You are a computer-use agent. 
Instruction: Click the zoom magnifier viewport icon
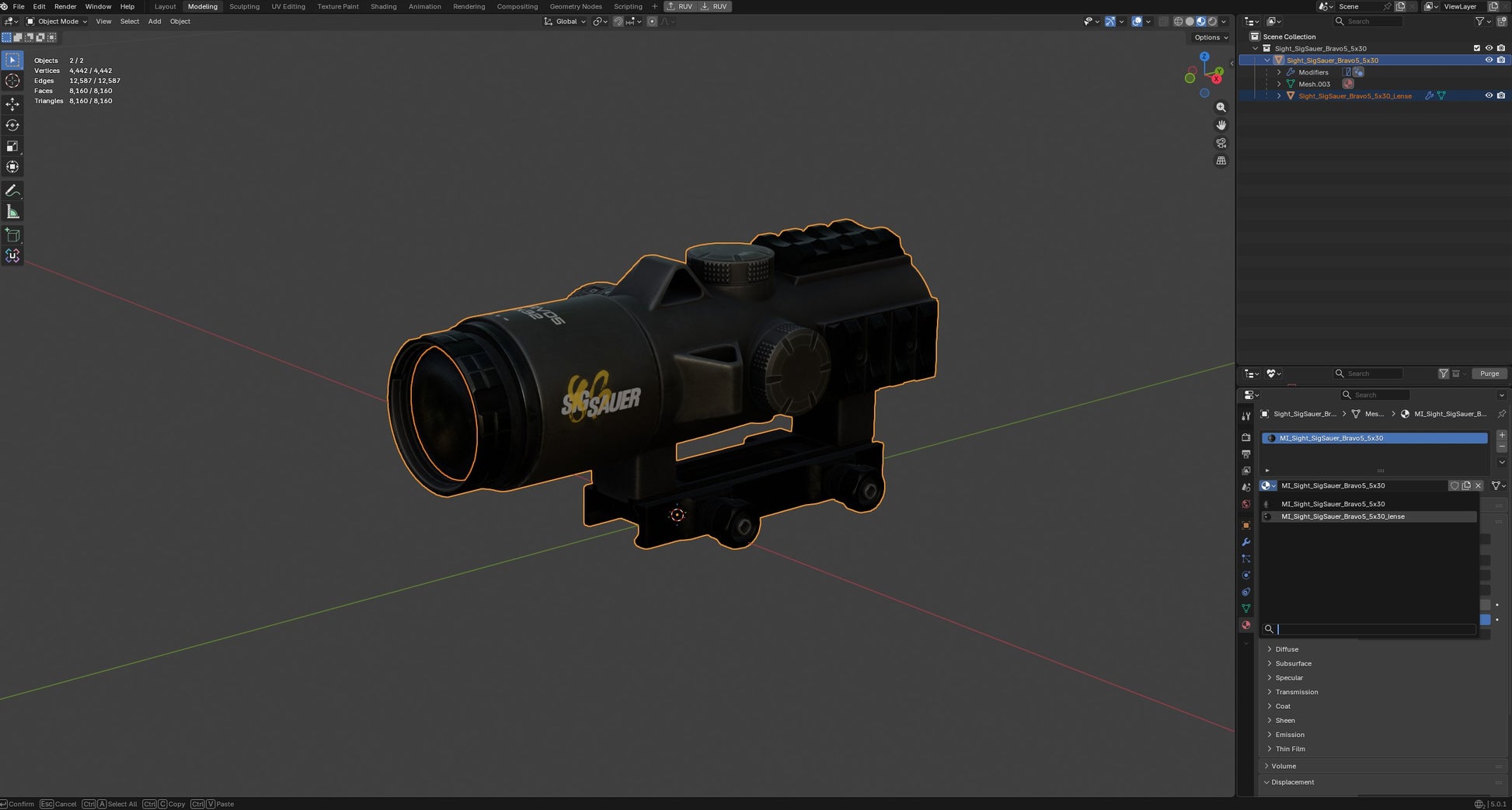click(x=1221, y=107)
